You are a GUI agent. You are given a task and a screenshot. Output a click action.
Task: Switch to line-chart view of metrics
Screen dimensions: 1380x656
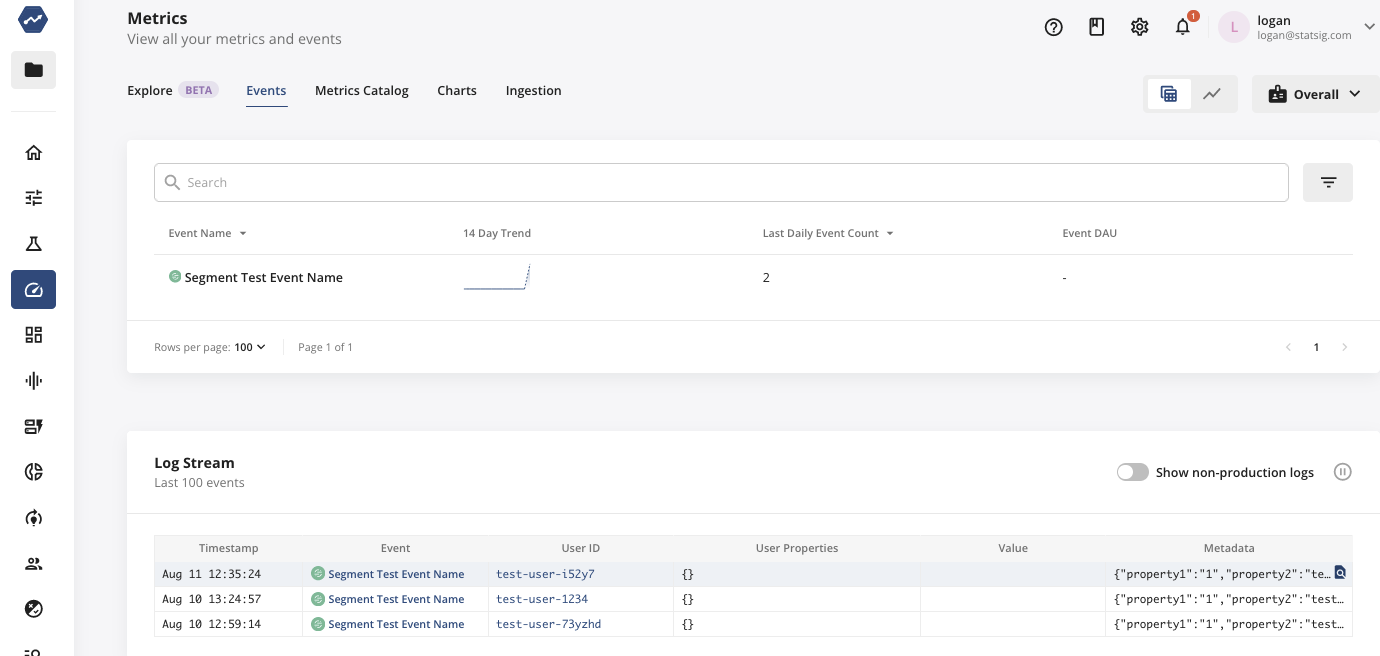1212,93
